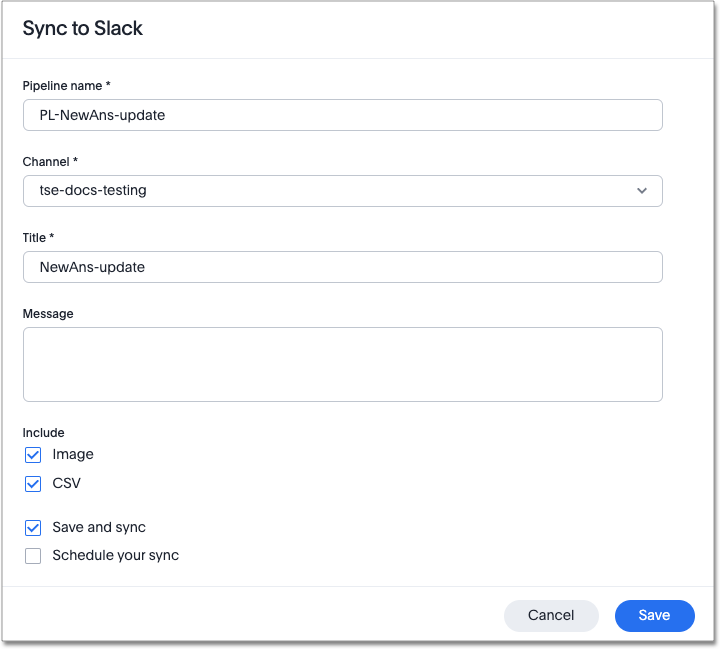Click the "Save and sync" label text
720x649 pixels.
(99, 528)
